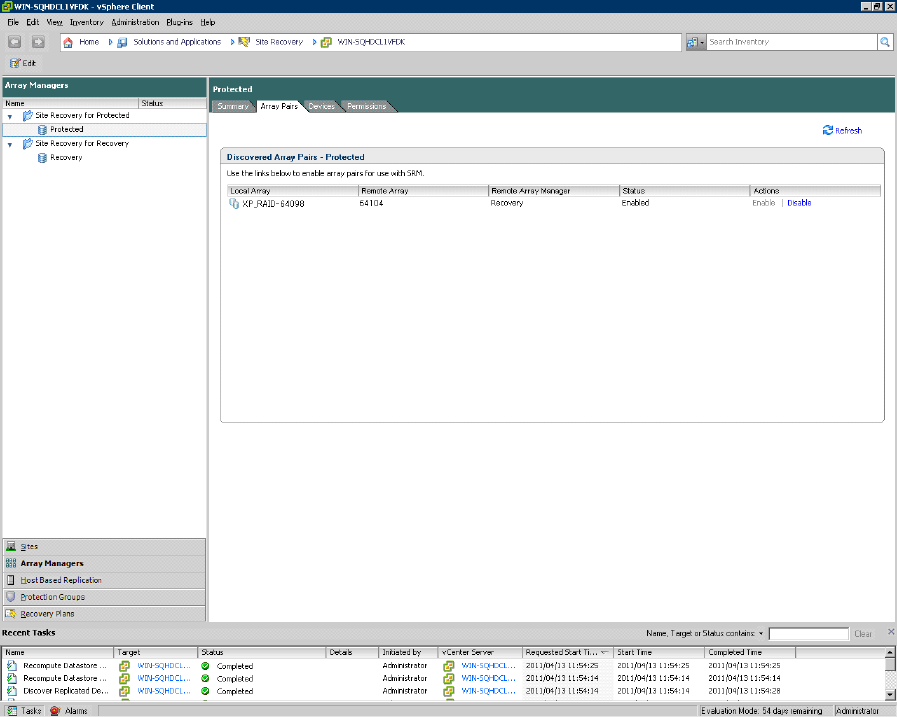Viewport: 897px width, 717px height.
Task: Select the Recovery array manager item
Action: click(x=66, y=158)
